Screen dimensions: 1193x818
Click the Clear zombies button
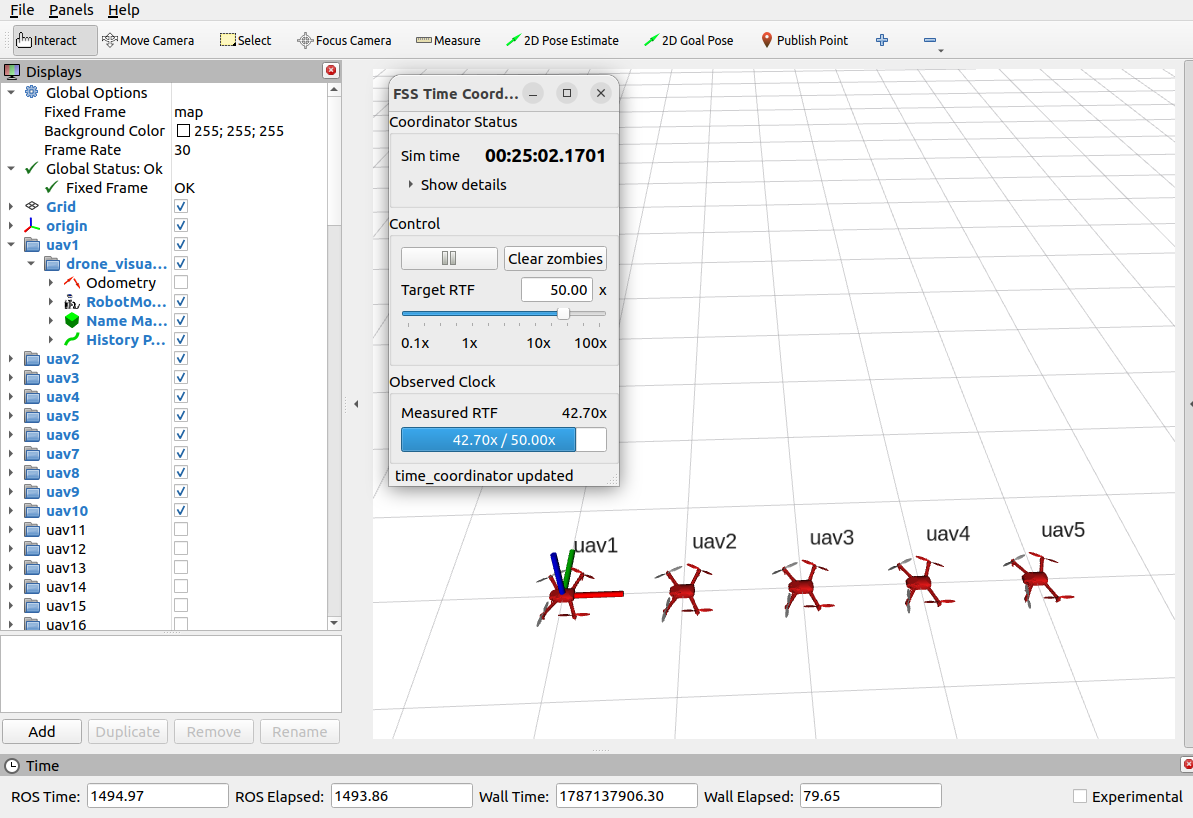[x=555, y=258]
